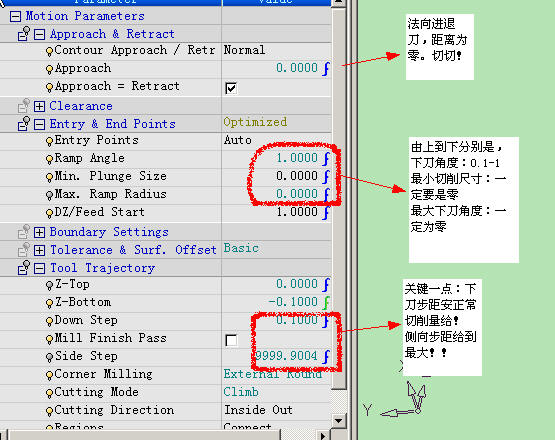Click the Tool Trajectory group icon
Viewport: 555px width, 440px height.
tap(24, 268)
